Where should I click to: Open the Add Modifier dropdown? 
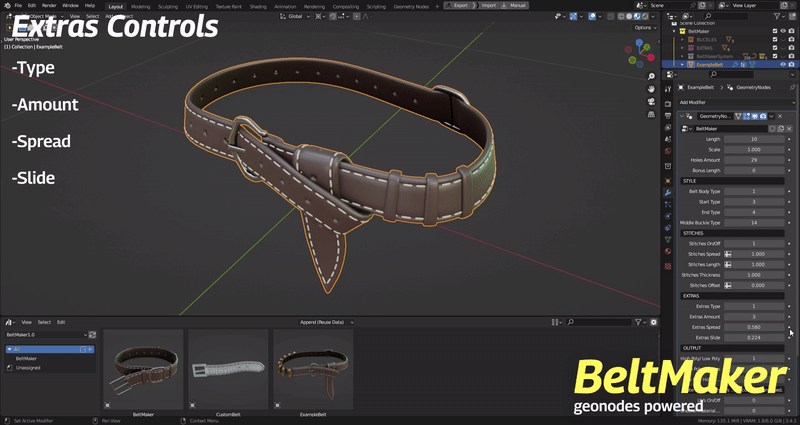coord(737,102)
